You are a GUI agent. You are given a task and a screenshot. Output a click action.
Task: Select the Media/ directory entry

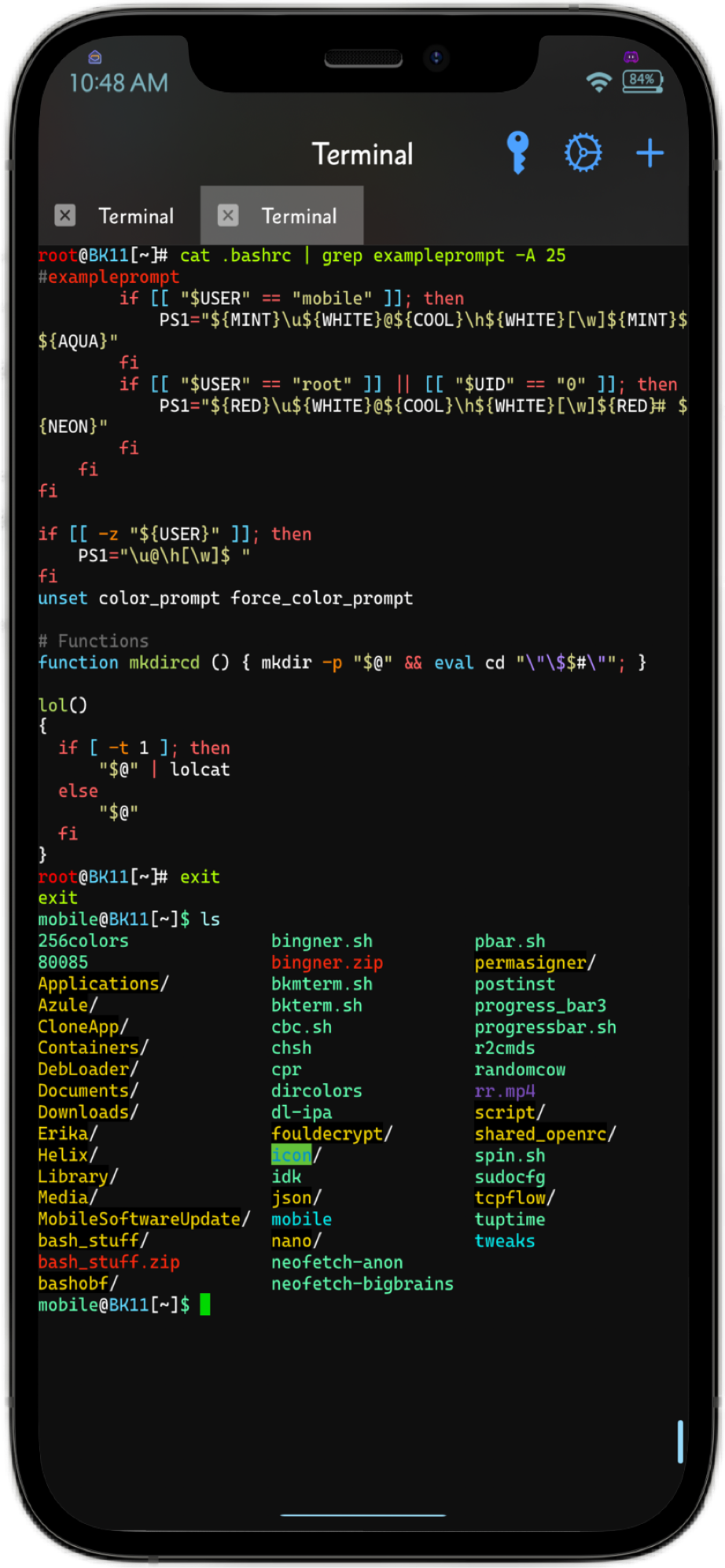[68, 1197]
